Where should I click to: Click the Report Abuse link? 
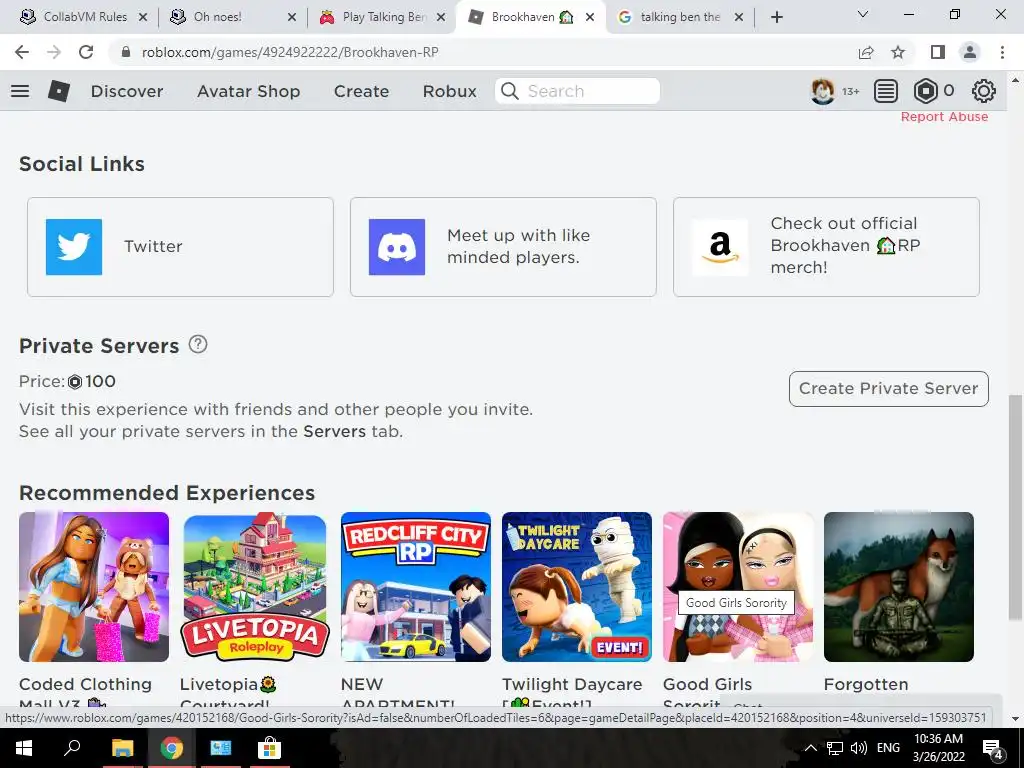point(944,117)
